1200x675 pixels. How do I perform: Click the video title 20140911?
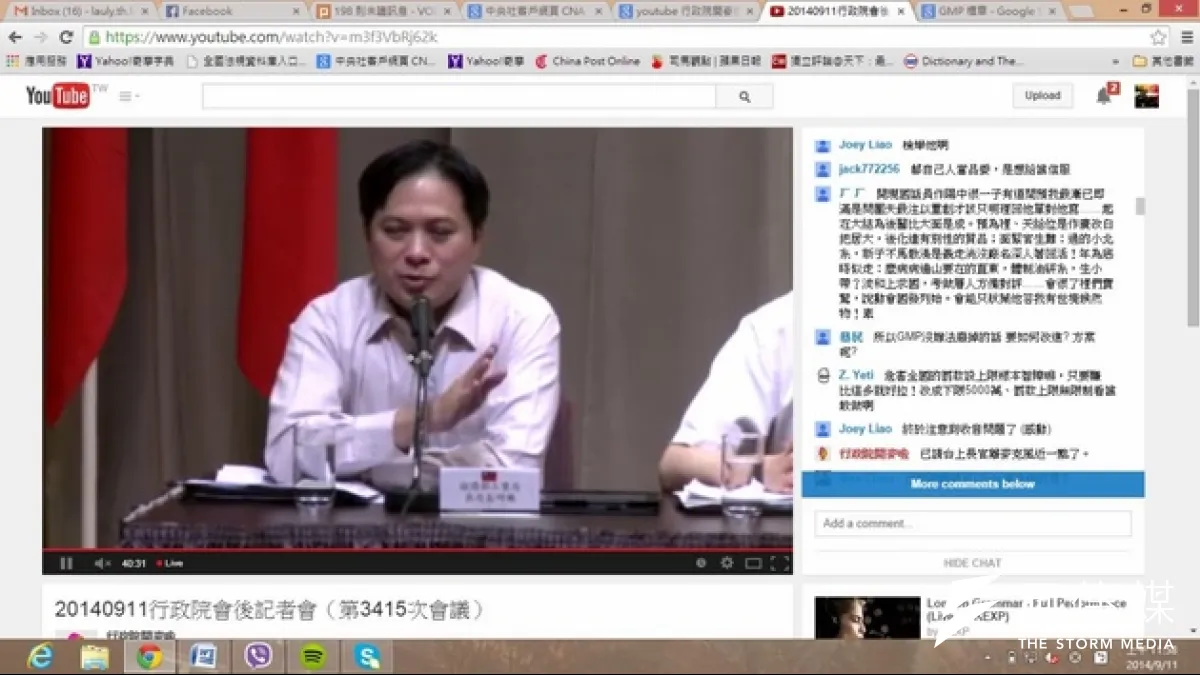point(269,609)
